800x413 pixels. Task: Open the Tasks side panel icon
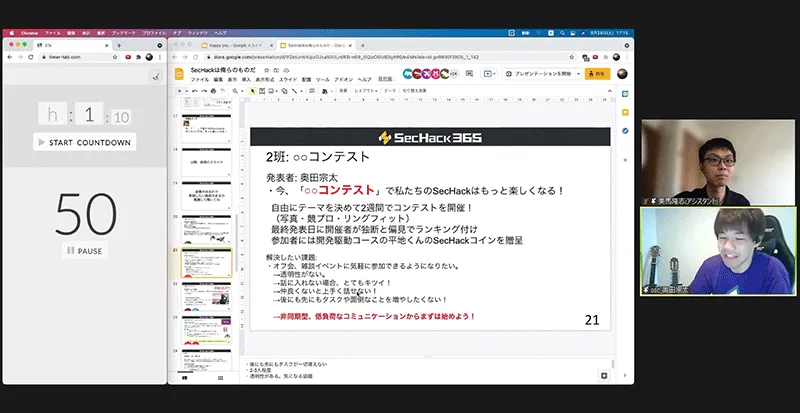pyautogui.click(x=625, y=131)
